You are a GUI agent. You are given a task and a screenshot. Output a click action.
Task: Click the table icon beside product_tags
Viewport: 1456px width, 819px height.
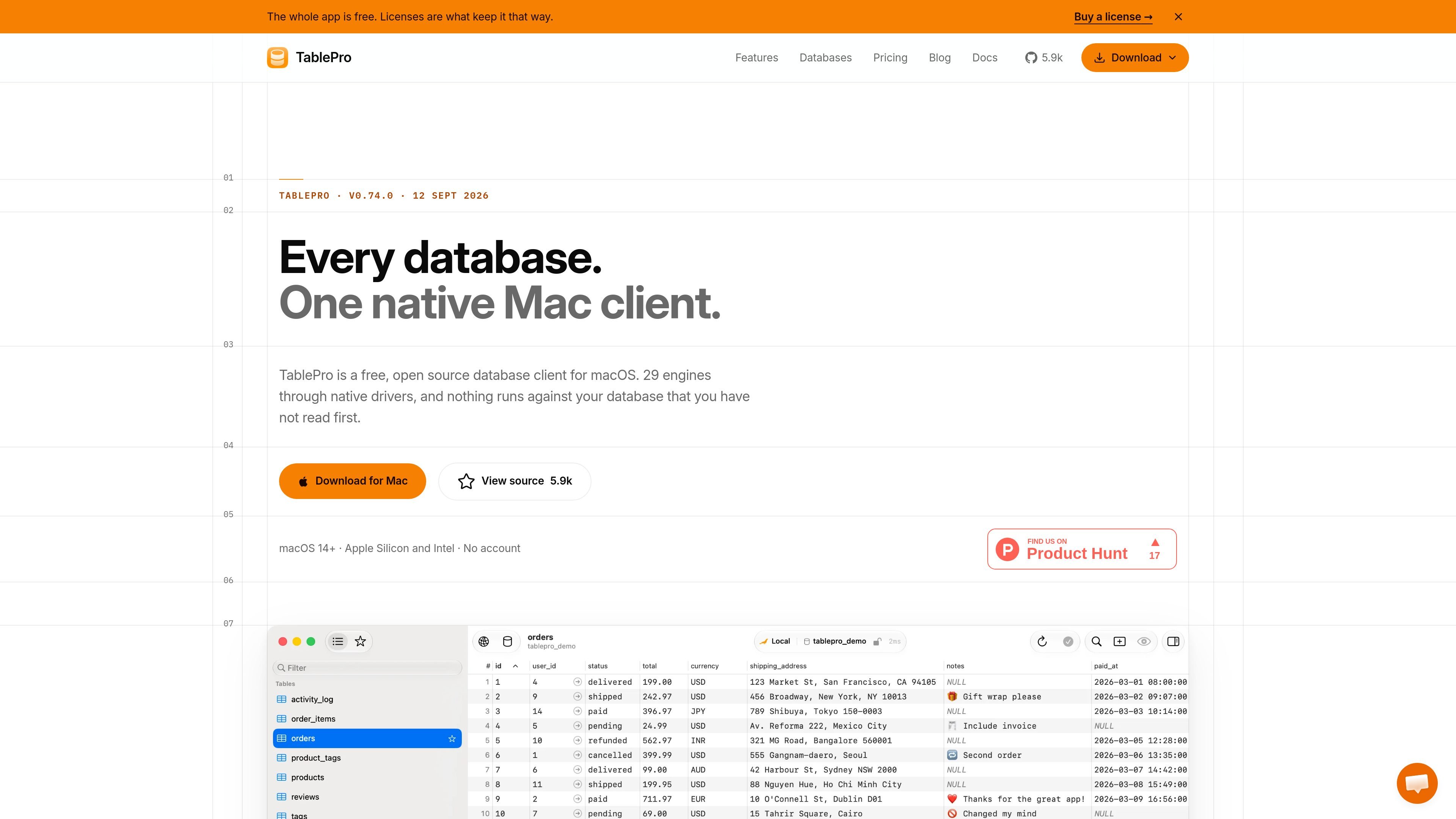281,758
